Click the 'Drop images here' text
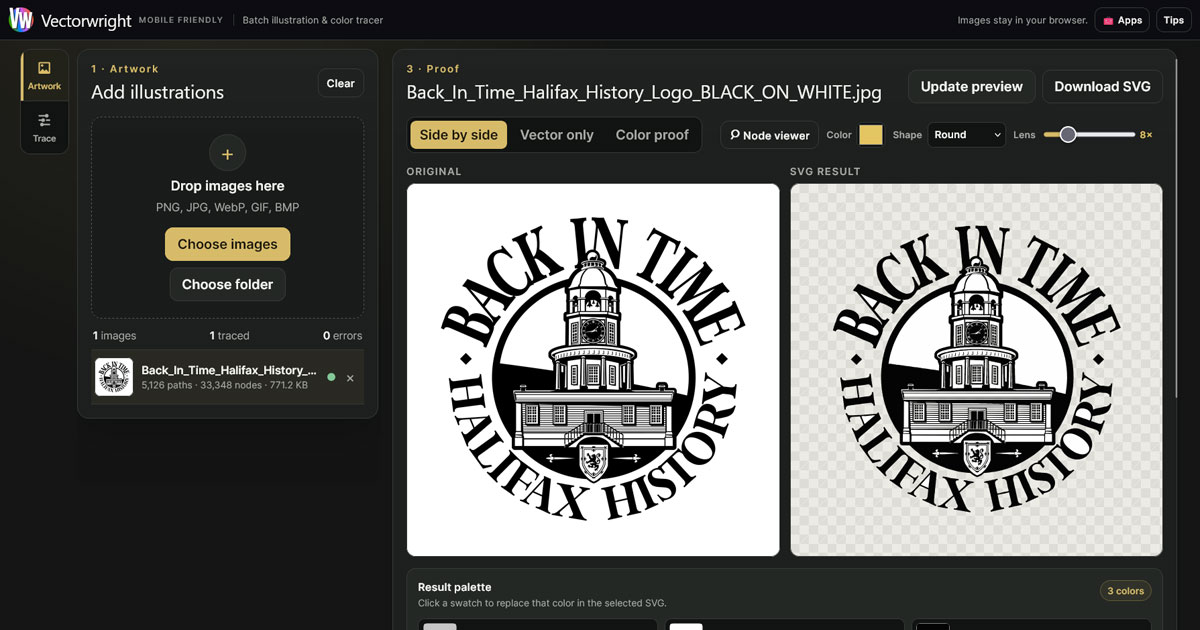The image size is (1200, 630). point(228,186)
